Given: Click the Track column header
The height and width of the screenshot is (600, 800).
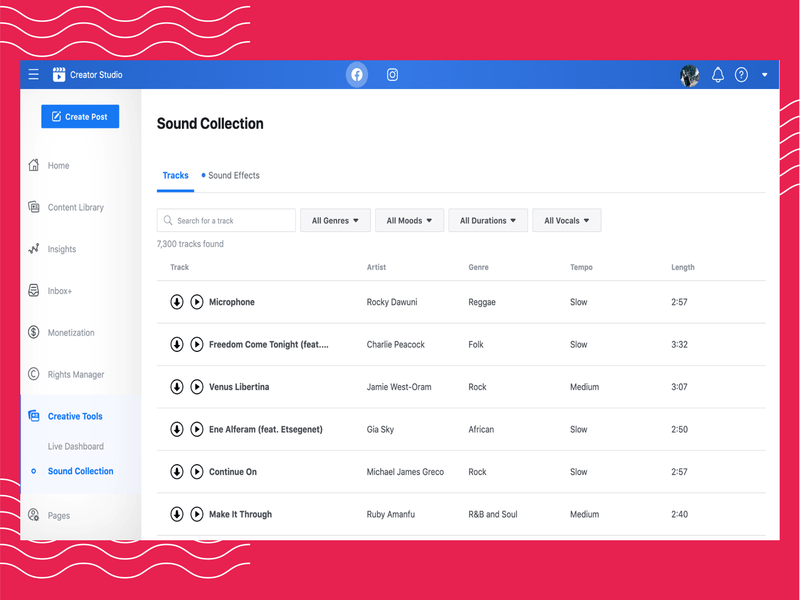Looking at the screenshot, I should (x=180, y=267).
